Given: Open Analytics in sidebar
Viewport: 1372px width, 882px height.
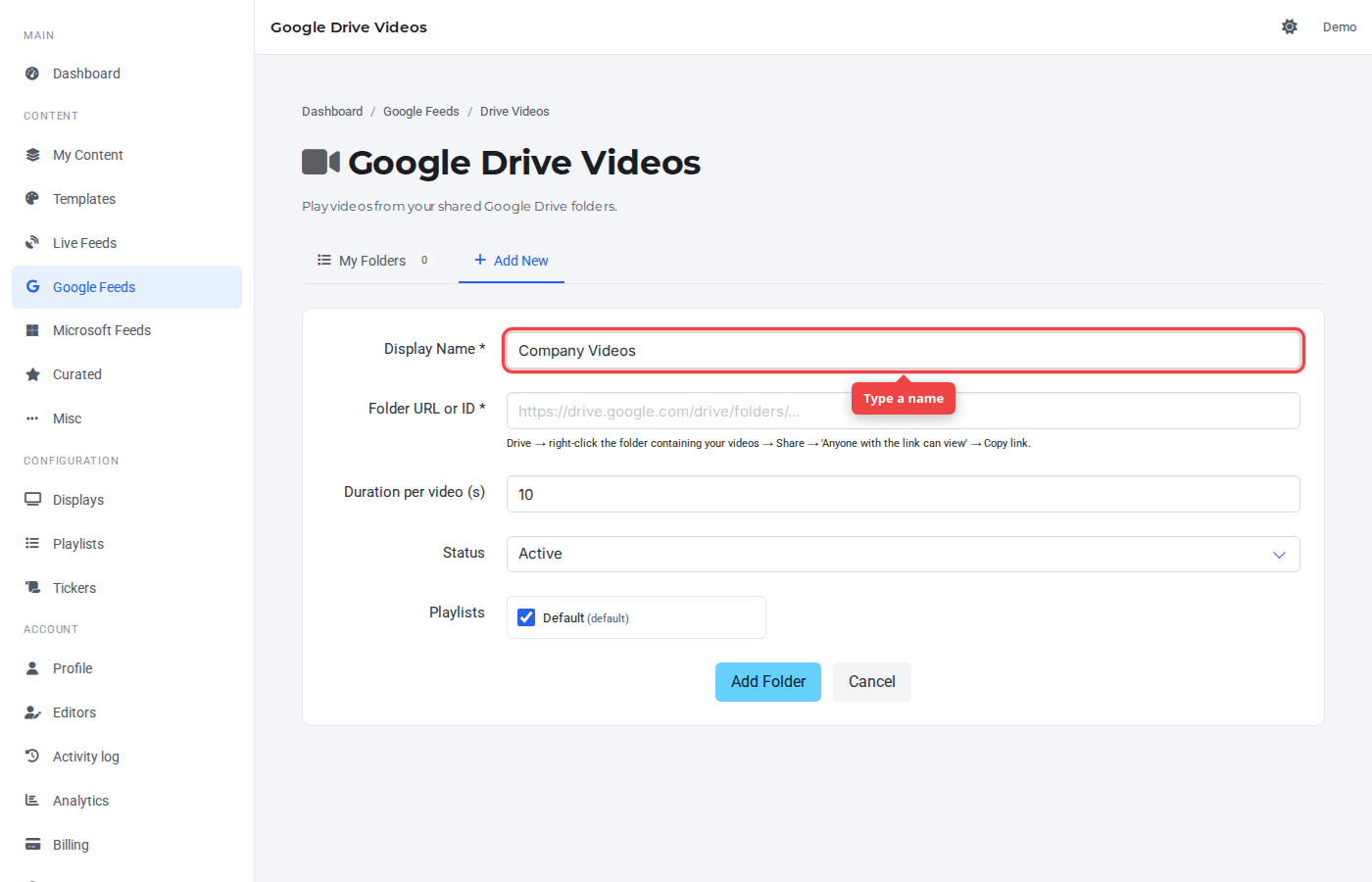Looking at the screenshot, I should click(127, 801).
